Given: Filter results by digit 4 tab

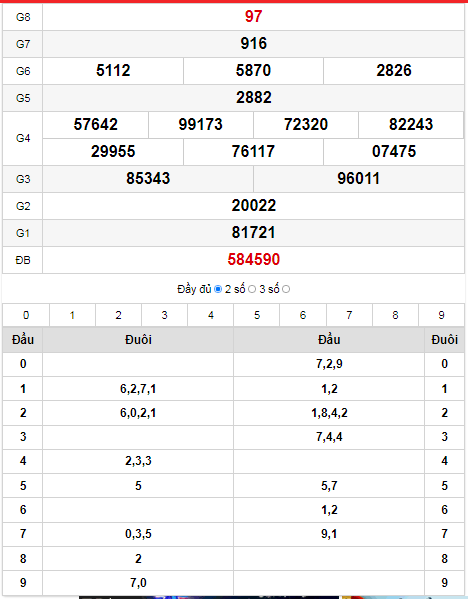Looking at the screenshot, I should point(211,315).
